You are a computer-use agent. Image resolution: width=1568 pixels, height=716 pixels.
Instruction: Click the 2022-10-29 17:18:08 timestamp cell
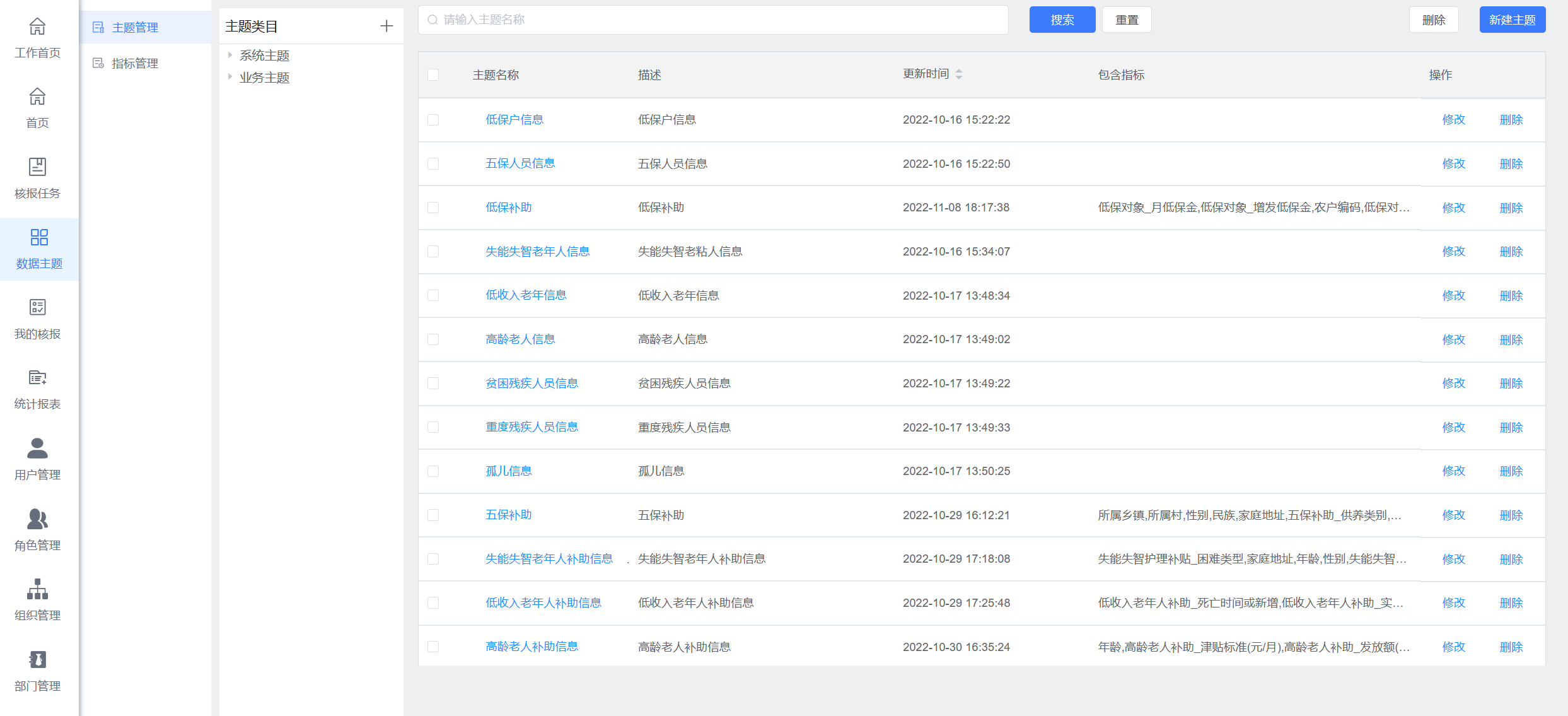pos(956,559)
